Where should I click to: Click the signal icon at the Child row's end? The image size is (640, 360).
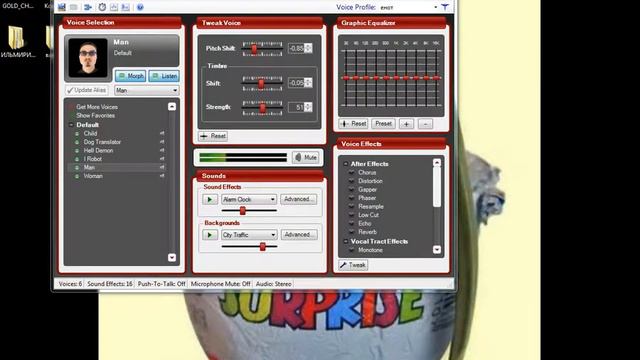pos(162,133)
